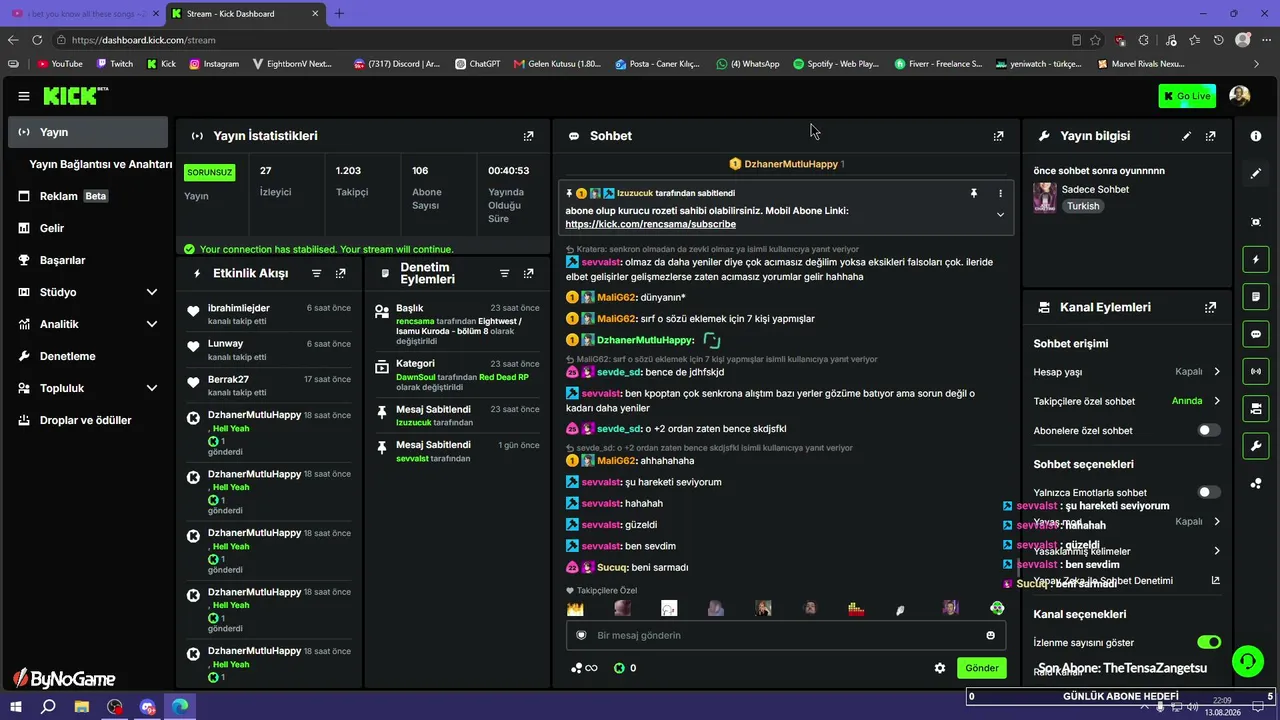
Task: Open the Windows Start menu
Action: pyautogui.click(x=17, y=706)
